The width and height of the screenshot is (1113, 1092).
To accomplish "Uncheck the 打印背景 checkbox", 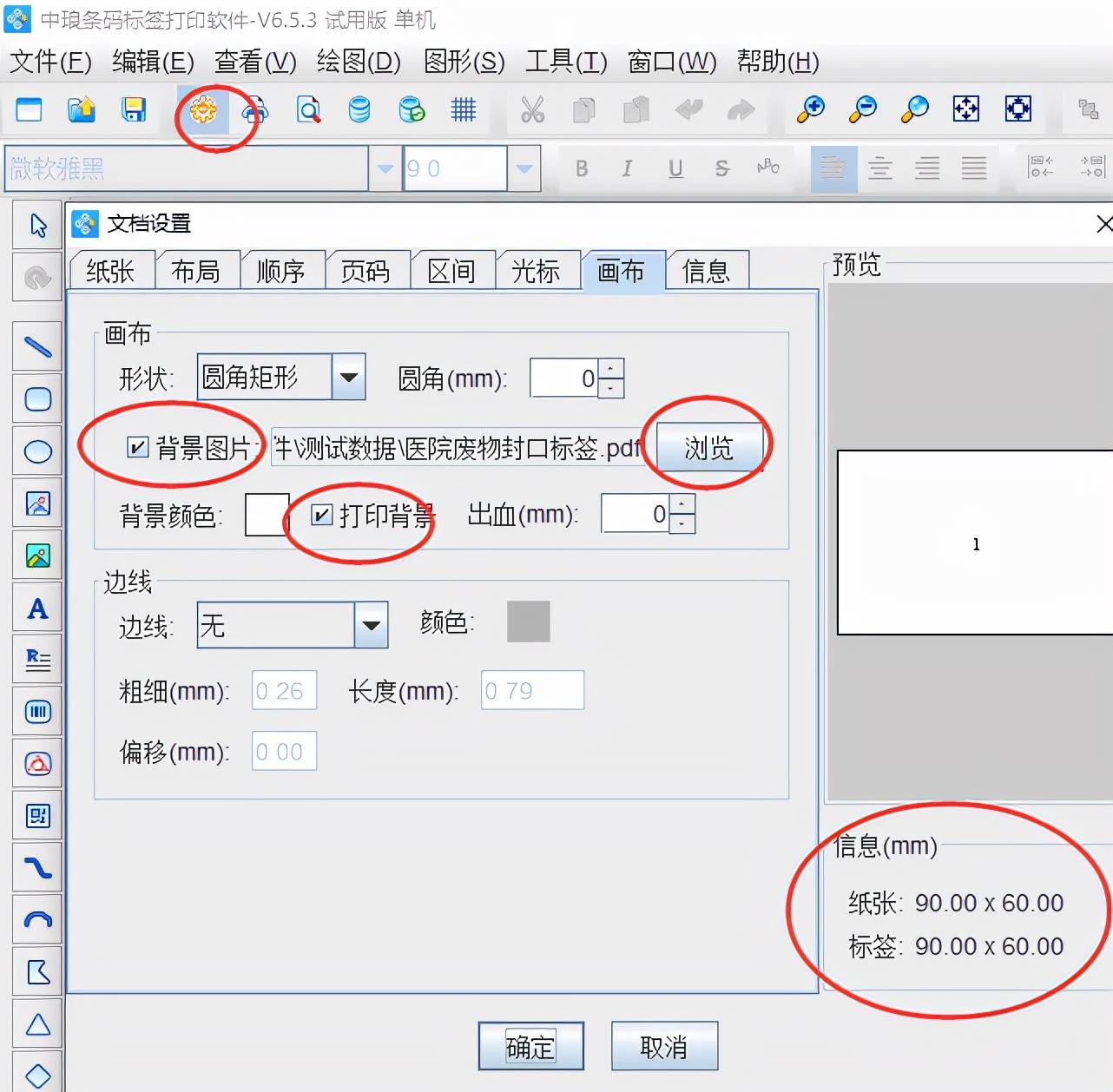I will (x=321, y=515).
